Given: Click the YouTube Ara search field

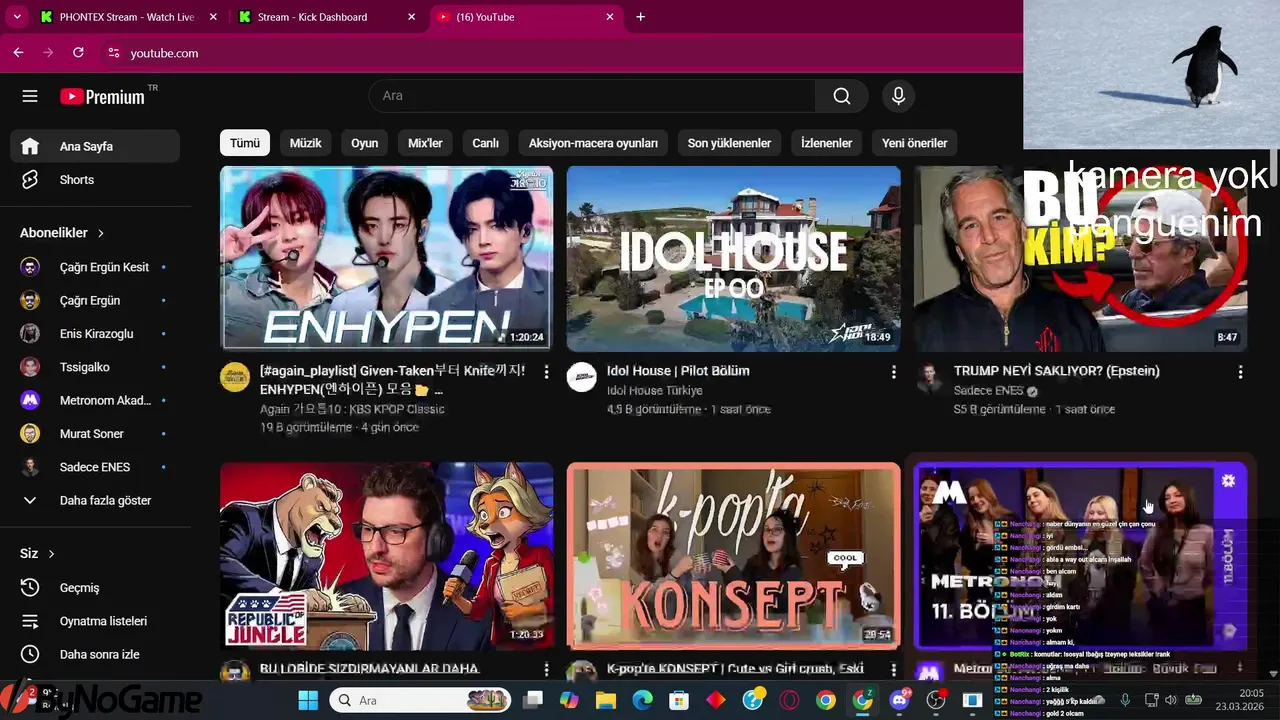Looking at the screenshot, I should (592, 96).
